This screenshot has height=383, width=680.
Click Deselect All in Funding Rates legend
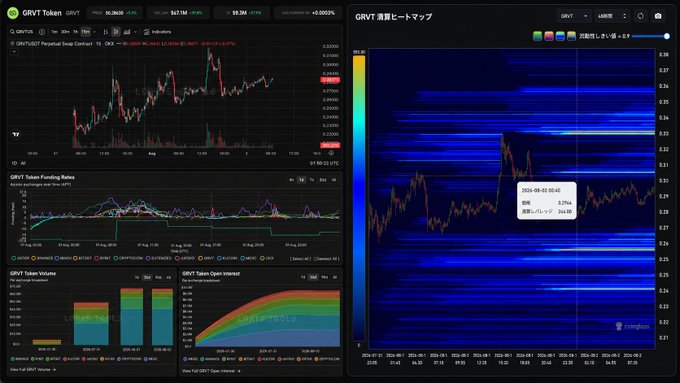coord(326,259)
